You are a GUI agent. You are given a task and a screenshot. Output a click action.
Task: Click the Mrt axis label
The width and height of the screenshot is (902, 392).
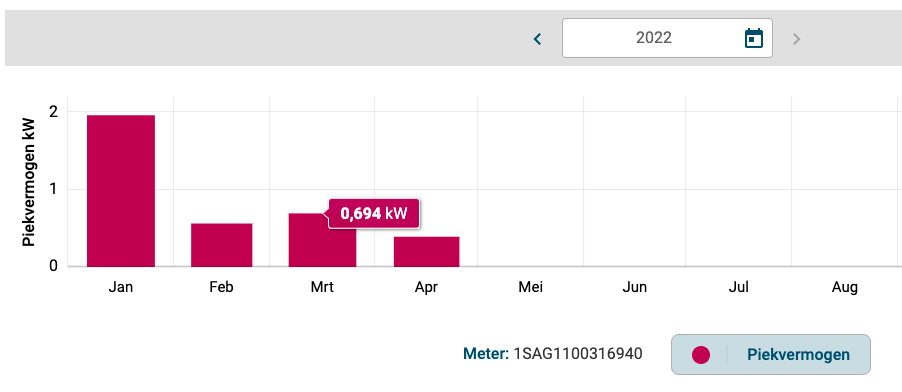(x=322, y=287)
